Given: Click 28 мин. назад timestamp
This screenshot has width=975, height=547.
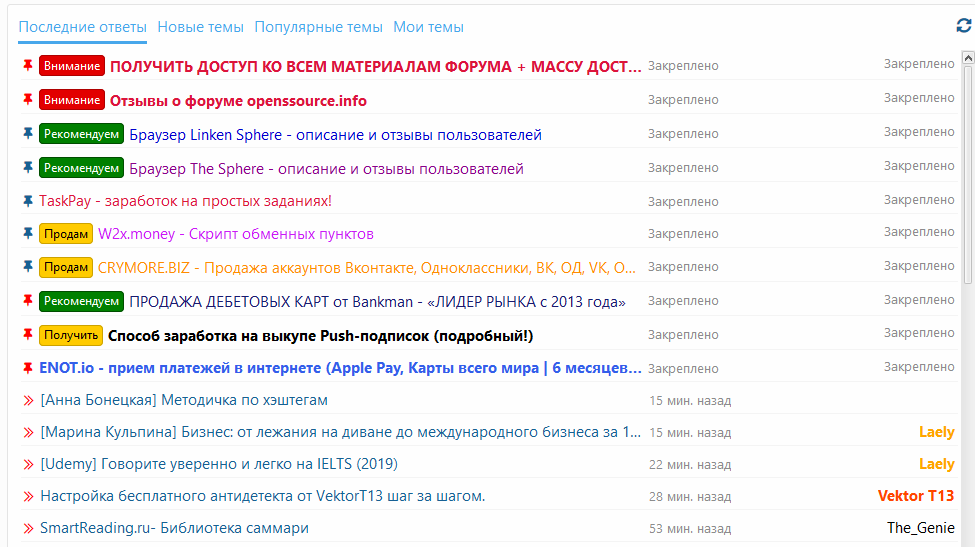Looking at the screenshot, I should pyautogui.click(x=690, y=497).
